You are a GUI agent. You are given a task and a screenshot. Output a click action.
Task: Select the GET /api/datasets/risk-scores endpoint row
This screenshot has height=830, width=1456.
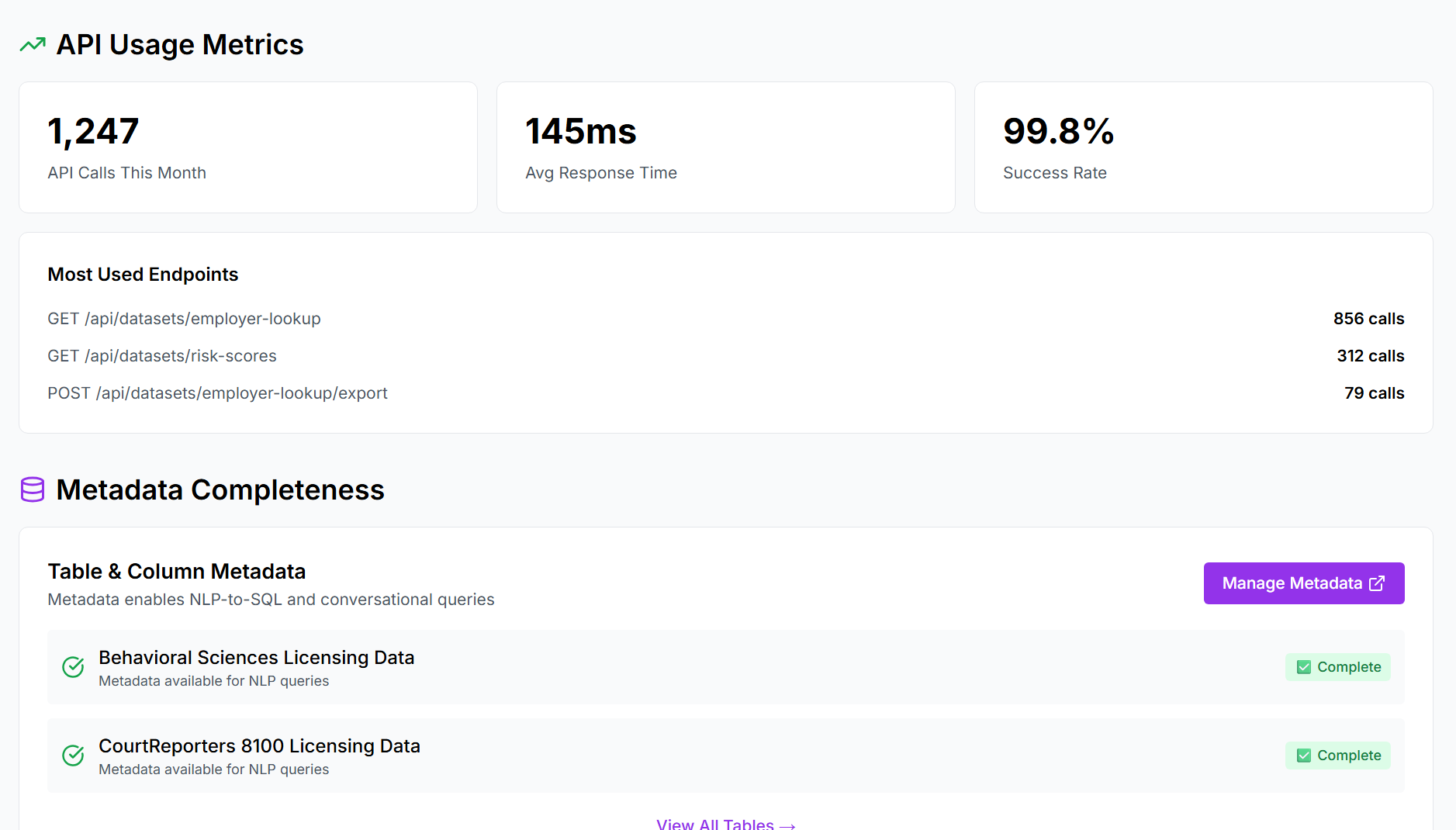point(162,355)
